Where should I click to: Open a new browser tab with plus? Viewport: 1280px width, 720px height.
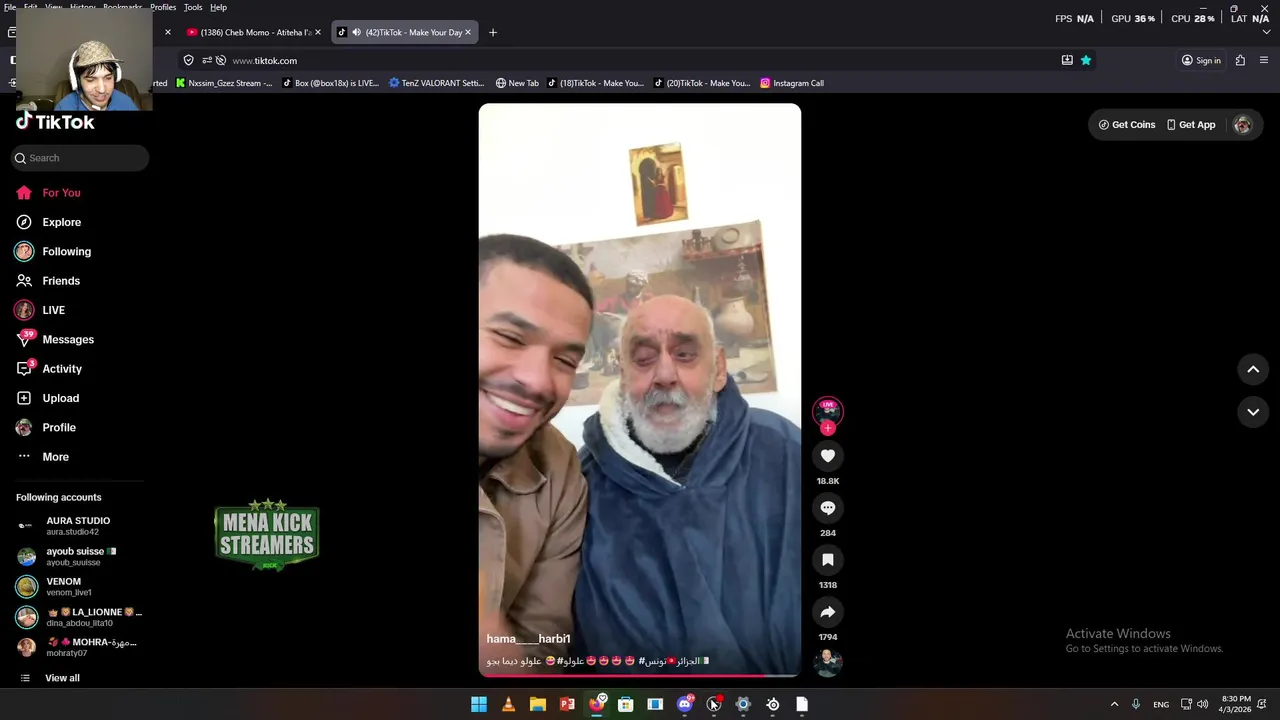(x=492, y=32)
